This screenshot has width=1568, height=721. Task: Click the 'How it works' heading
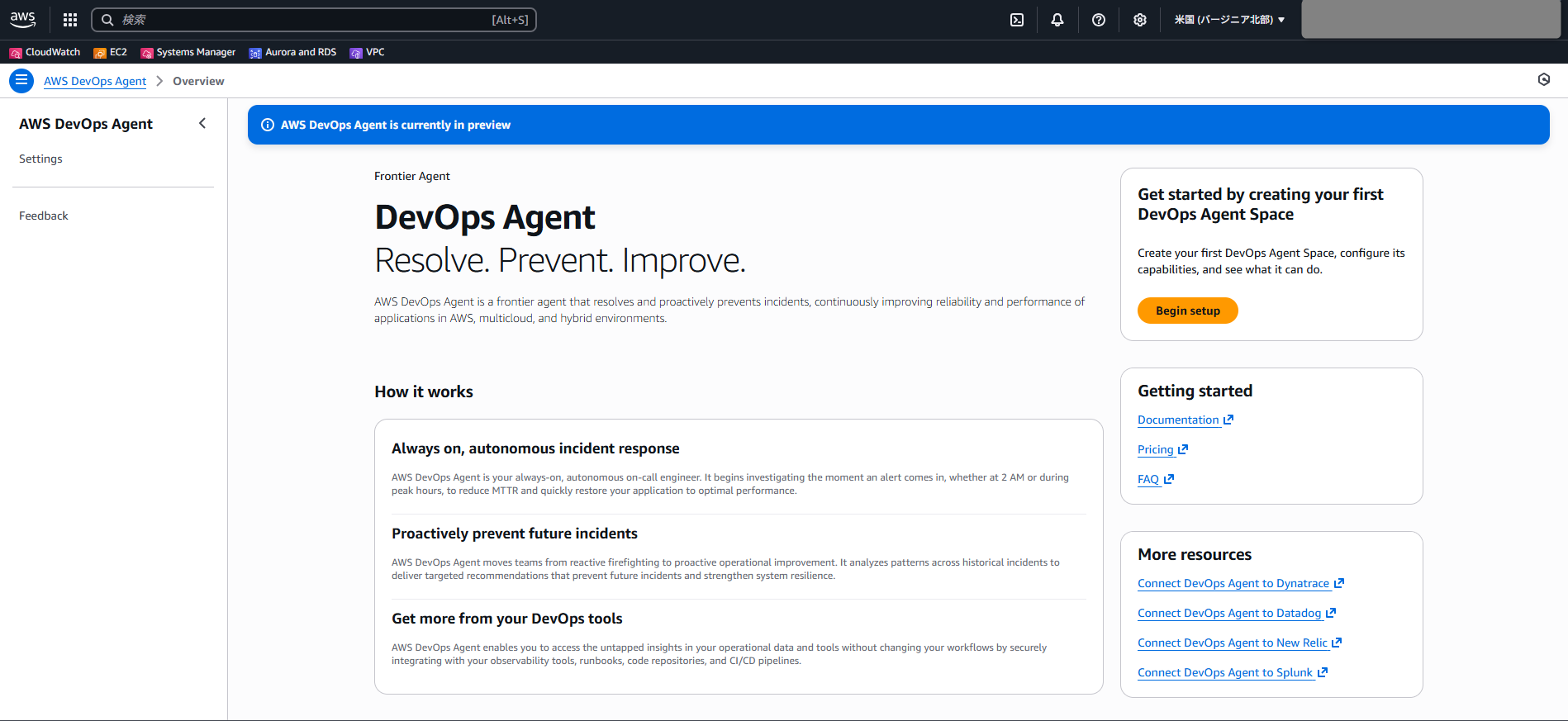coord(424,391)
